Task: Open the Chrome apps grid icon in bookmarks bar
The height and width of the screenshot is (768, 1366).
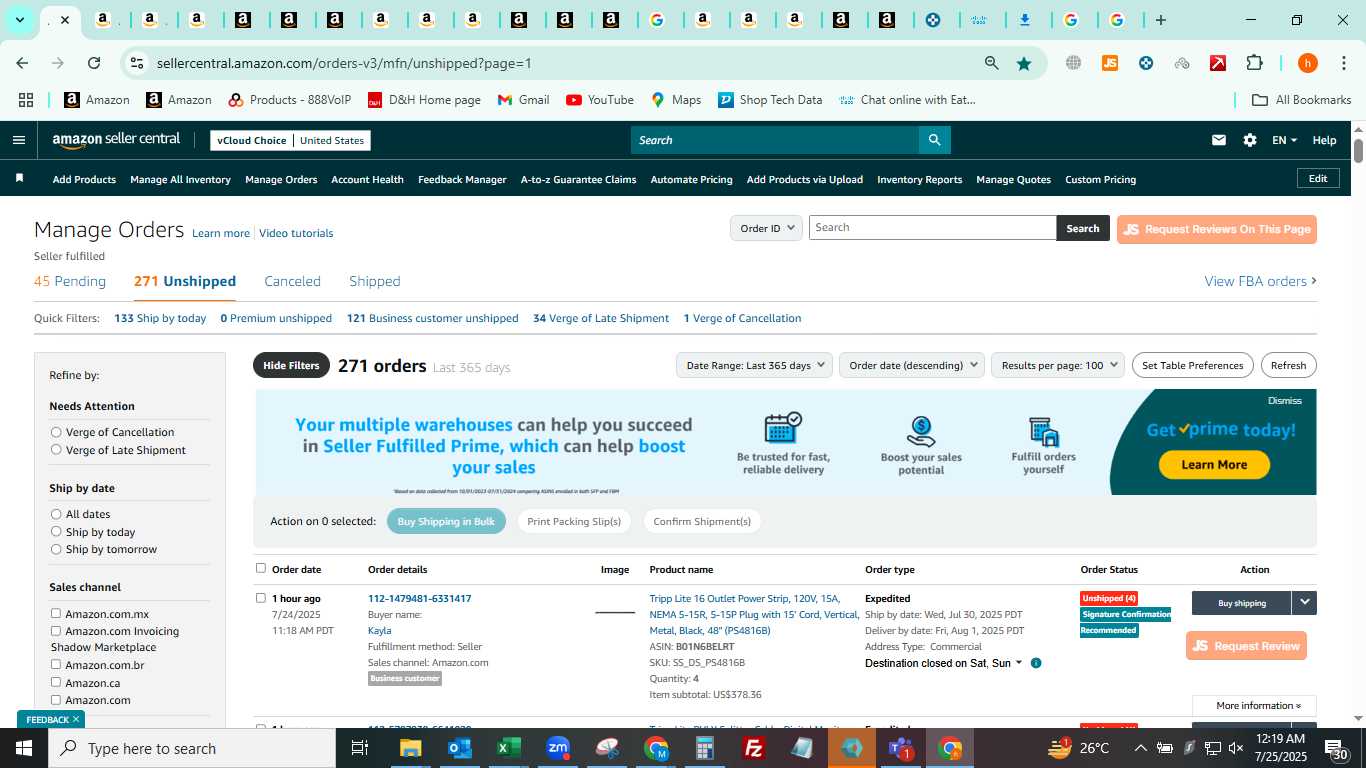Action: point(26,100)
